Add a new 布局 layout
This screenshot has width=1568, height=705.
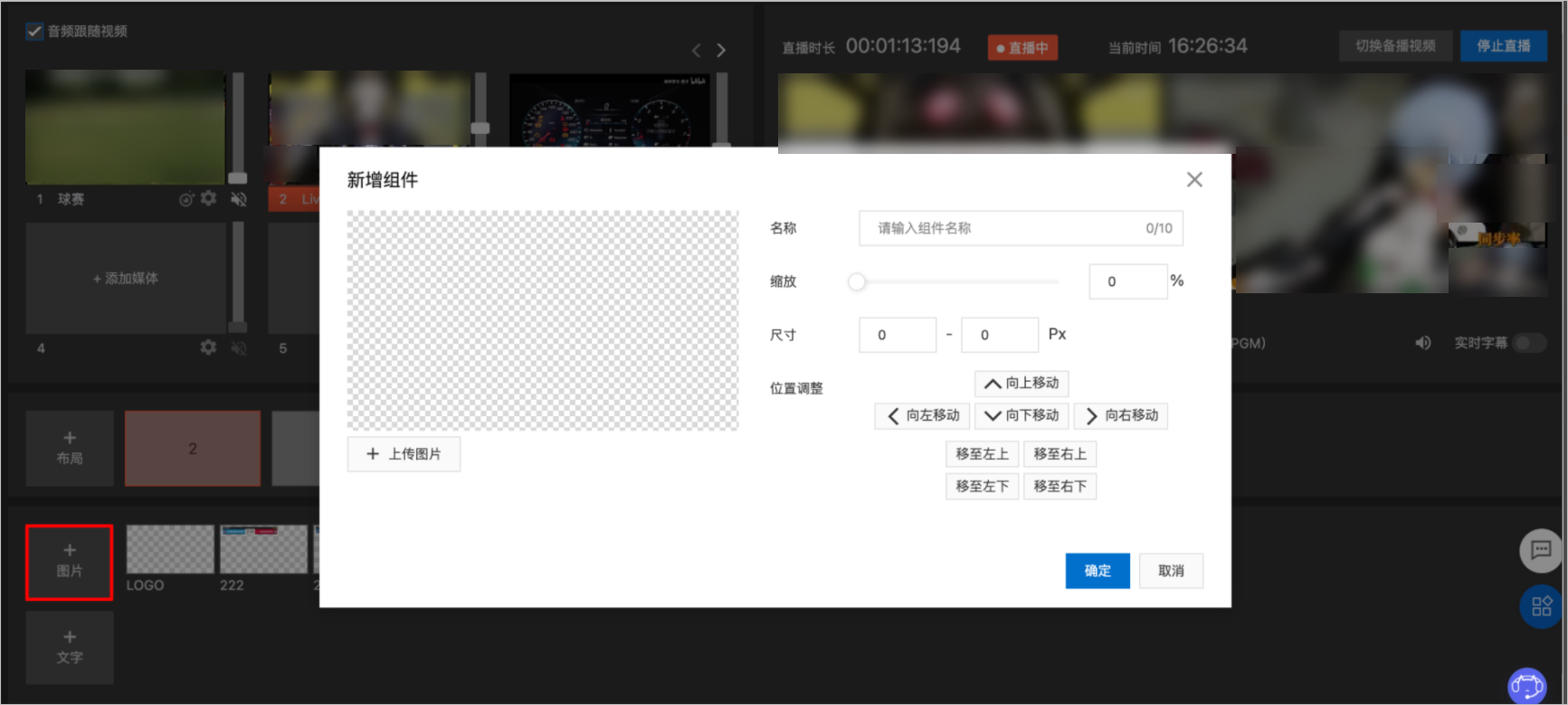70,449
